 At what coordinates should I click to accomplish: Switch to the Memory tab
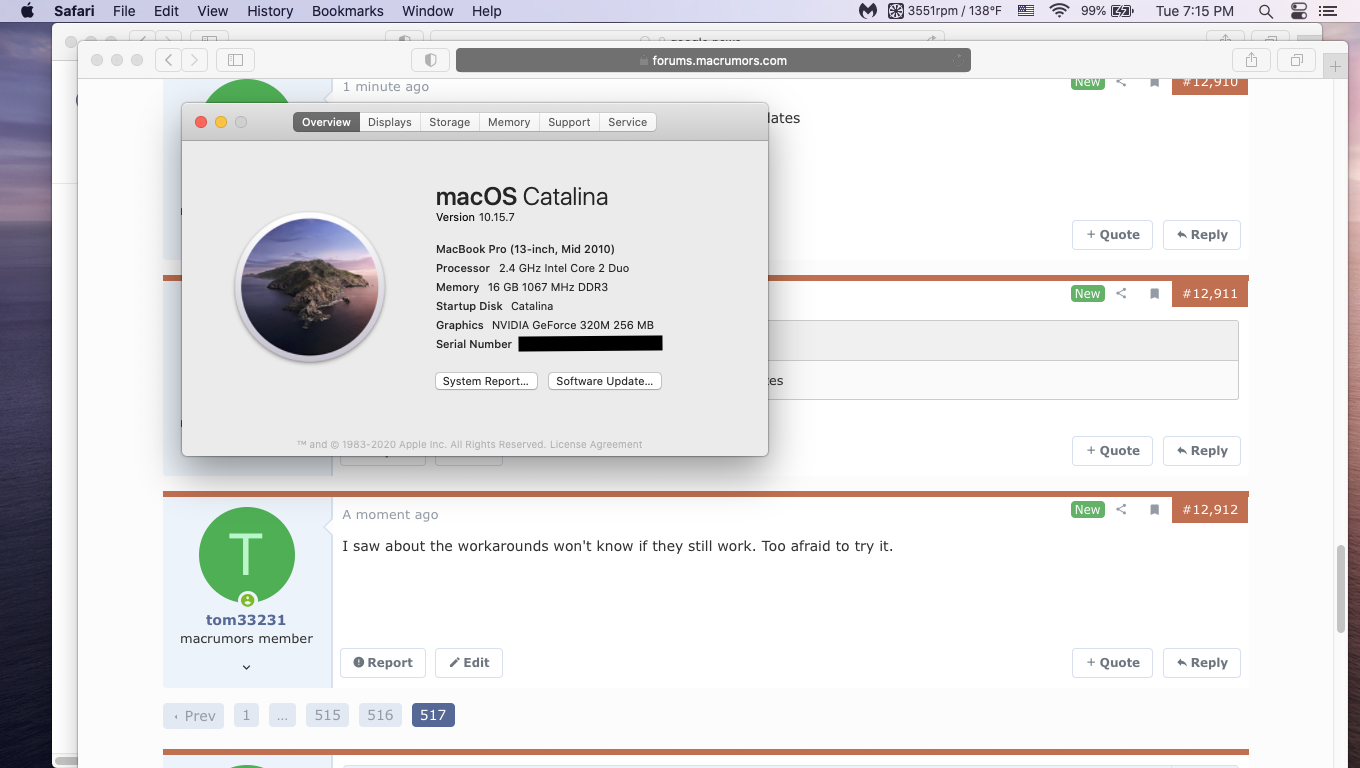(509, 122)
